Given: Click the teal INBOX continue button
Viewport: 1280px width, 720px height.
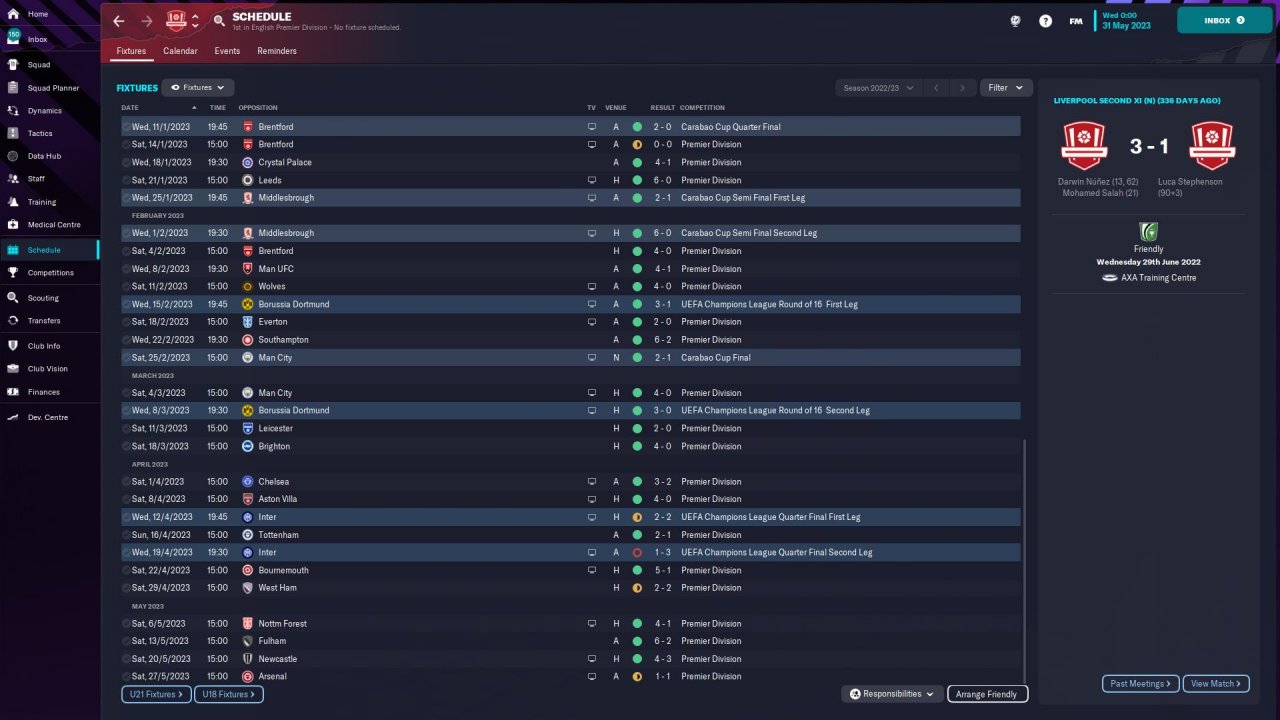Looking at the screenshot, I should 1225,20.
